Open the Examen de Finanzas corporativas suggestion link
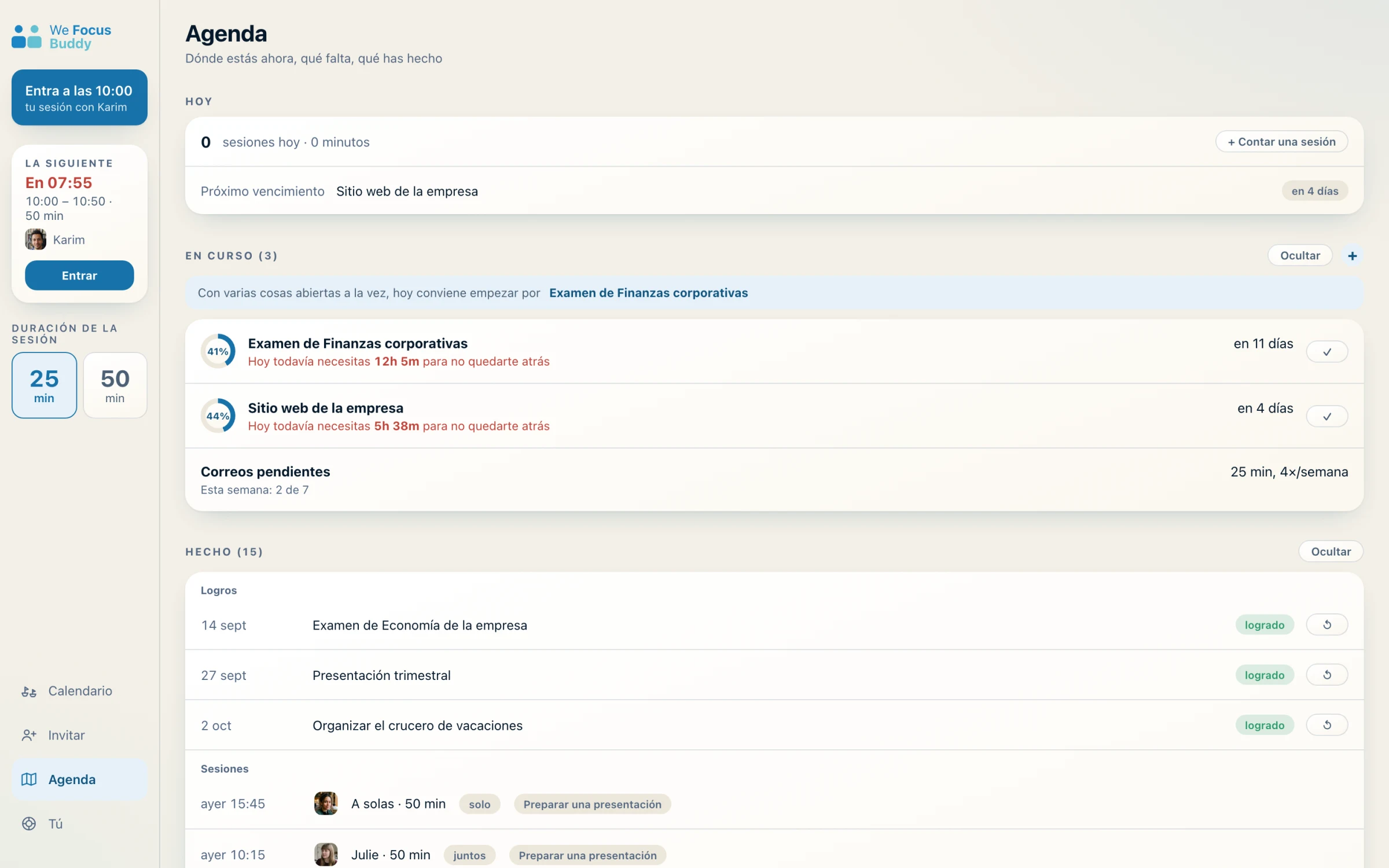The height and width of the screenshot is (868, 1389). tap(648, 293)
